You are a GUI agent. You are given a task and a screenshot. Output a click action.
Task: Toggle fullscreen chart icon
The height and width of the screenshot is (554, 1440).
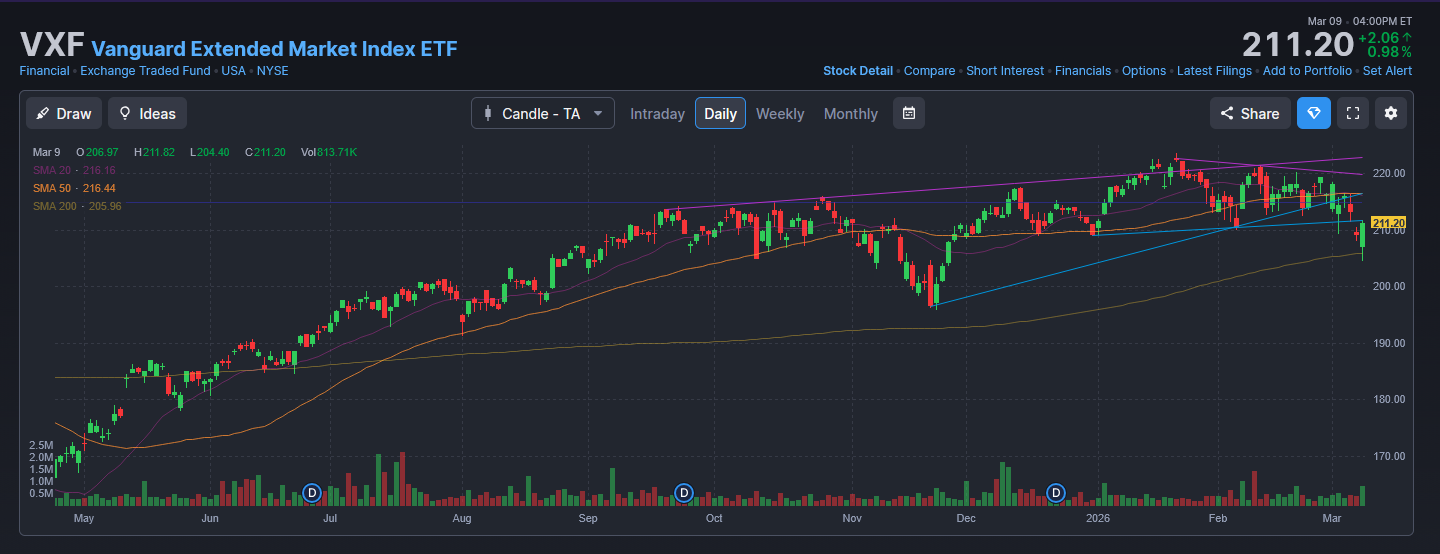tap(1353, 113)
